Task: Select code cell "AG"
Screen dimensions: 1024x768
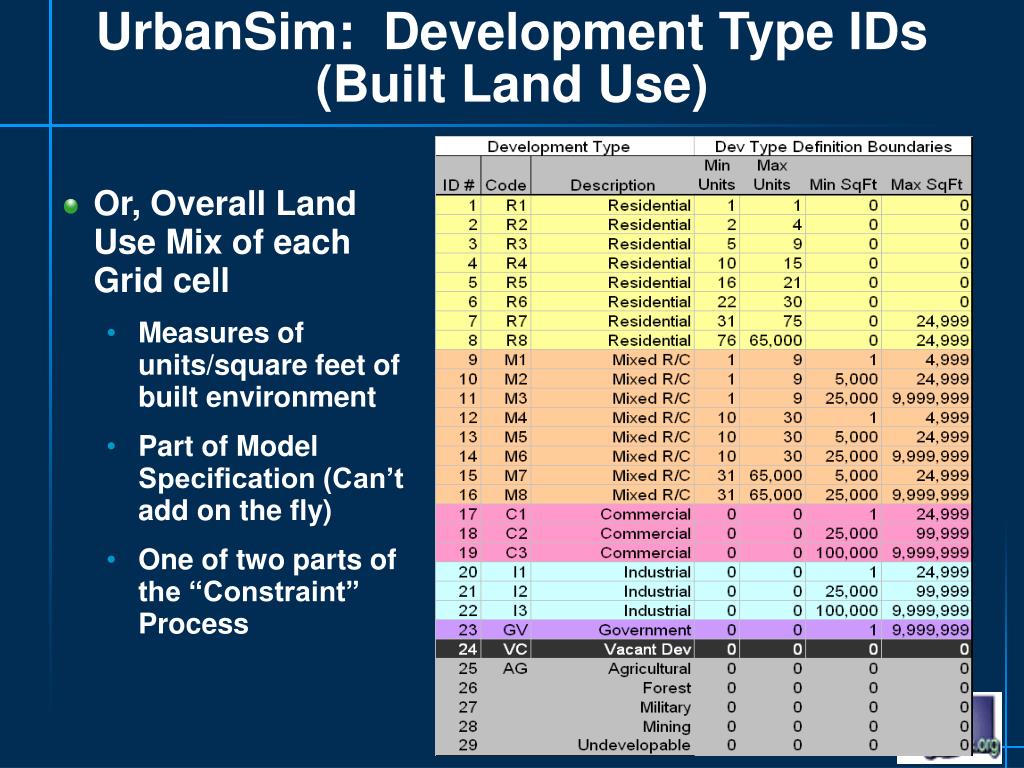Action: (x=505, y=668)
